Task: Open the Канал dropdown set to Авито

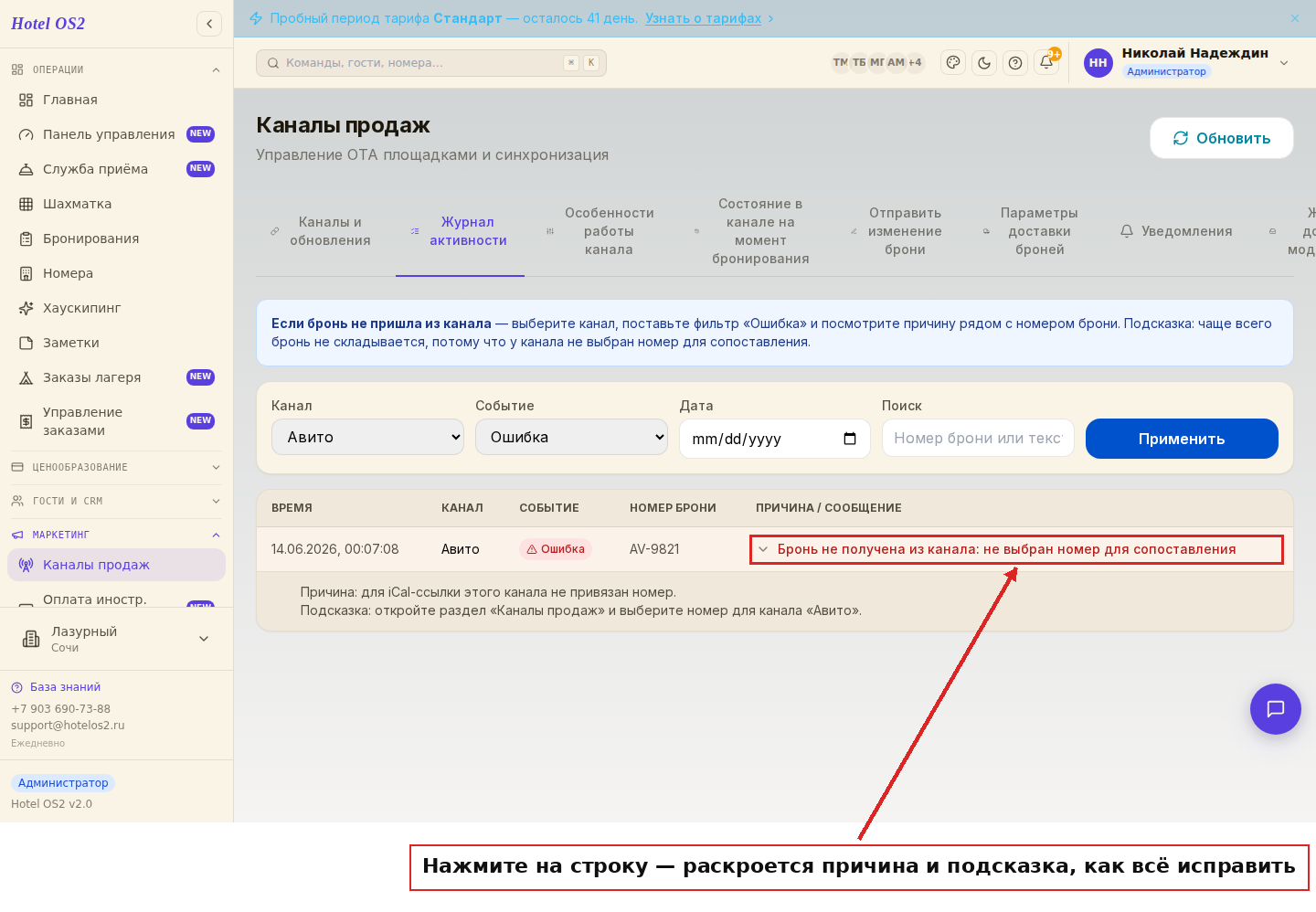Action: click(367, 437)
